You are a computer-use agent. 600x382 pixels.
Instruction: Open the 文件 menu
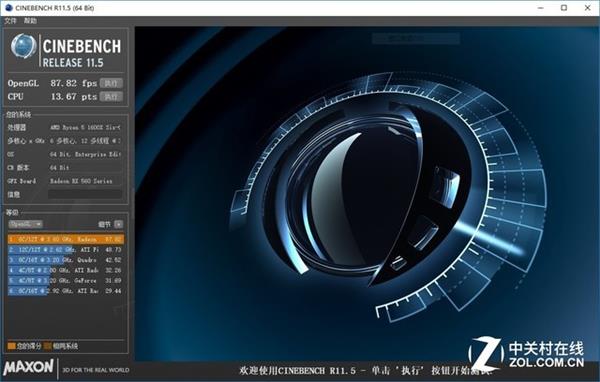tap(10, 21)
